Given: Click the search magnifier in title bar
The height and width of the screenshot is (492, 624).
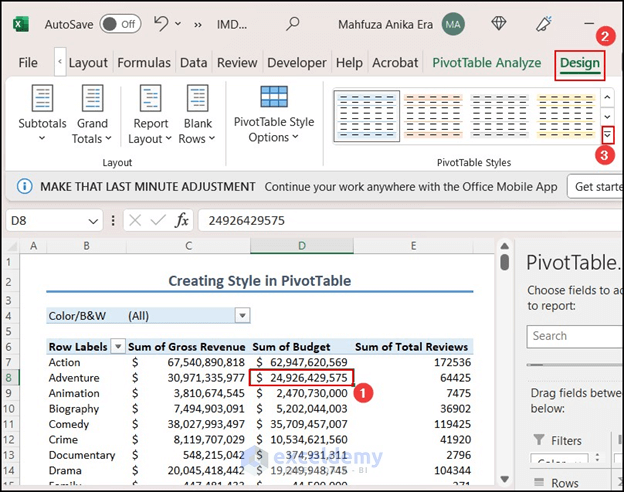Looking at the screenshot, I should click(293, 23).
